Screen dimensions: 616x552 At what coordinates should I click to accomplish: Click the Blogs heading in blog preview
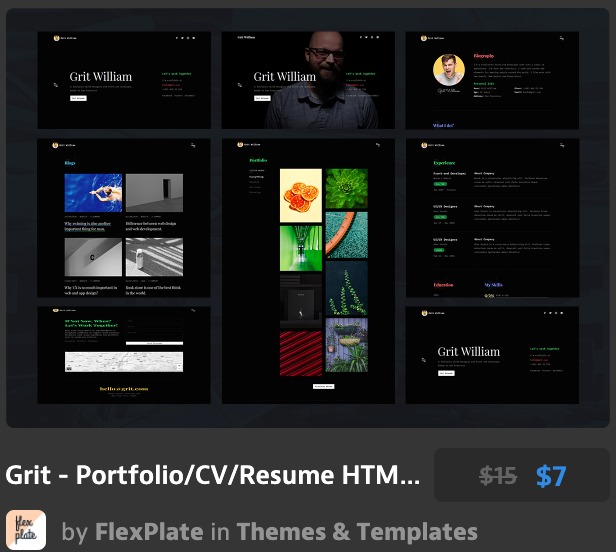(x=71, y=162)
